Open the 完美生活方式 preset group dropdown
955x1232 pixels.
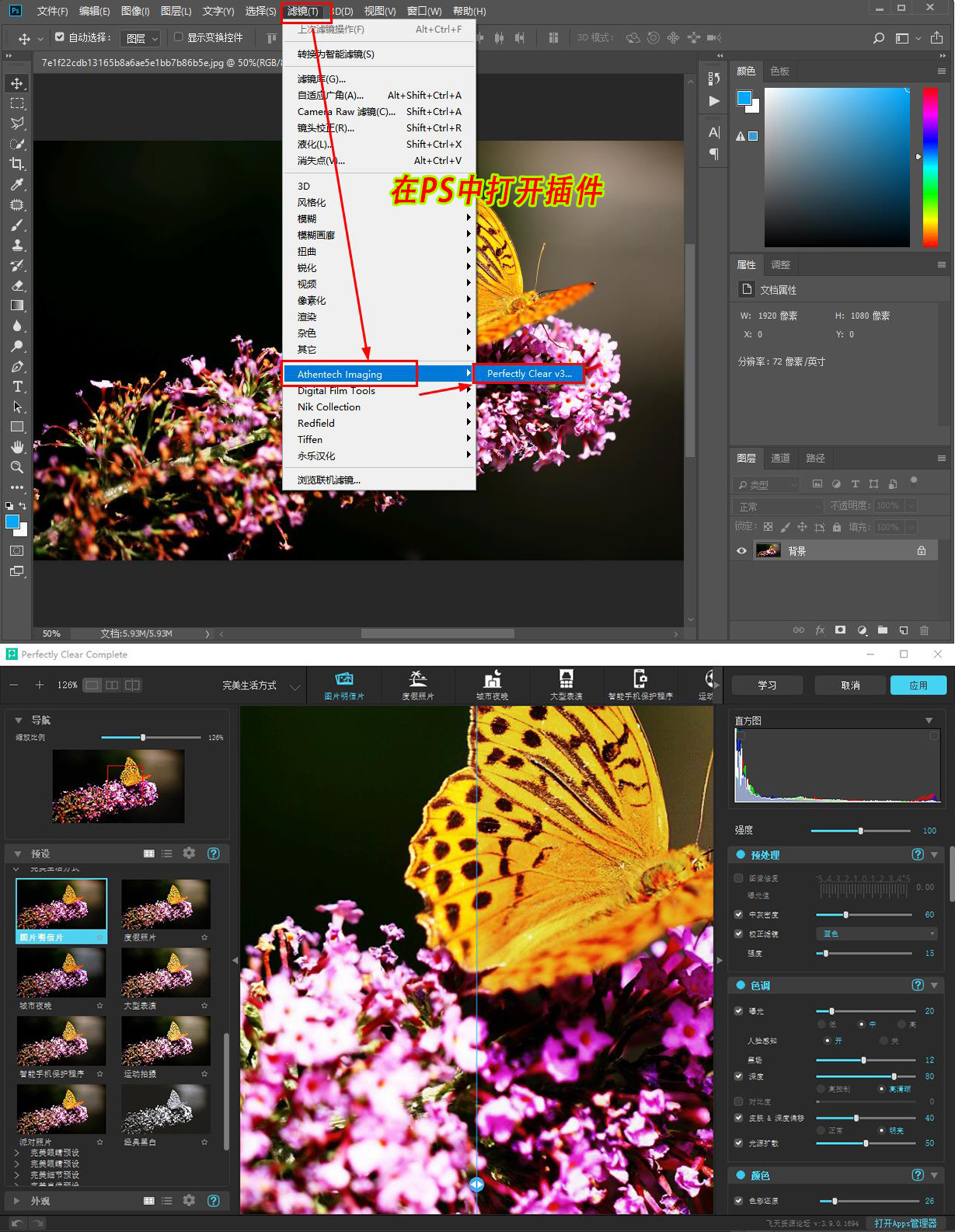tap(260, 686)
